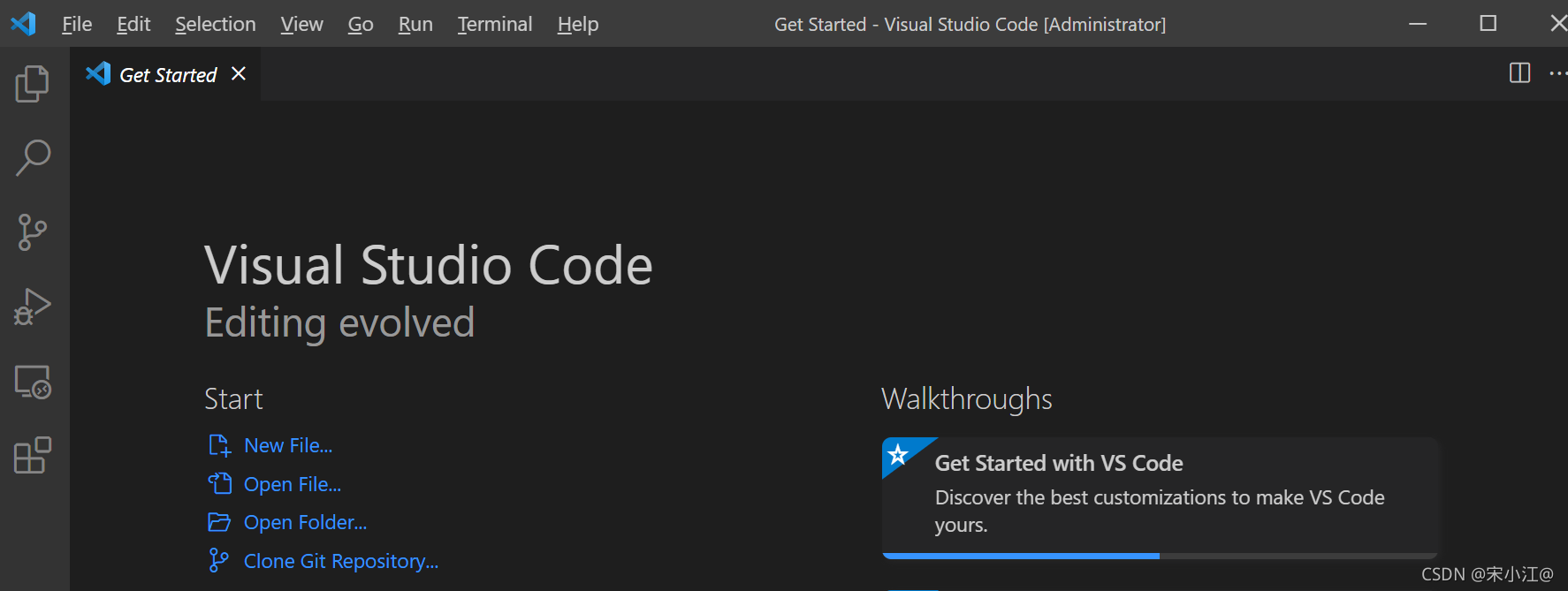Open the Go menu
The image size is (1568, 591).
tap(361, 24)
